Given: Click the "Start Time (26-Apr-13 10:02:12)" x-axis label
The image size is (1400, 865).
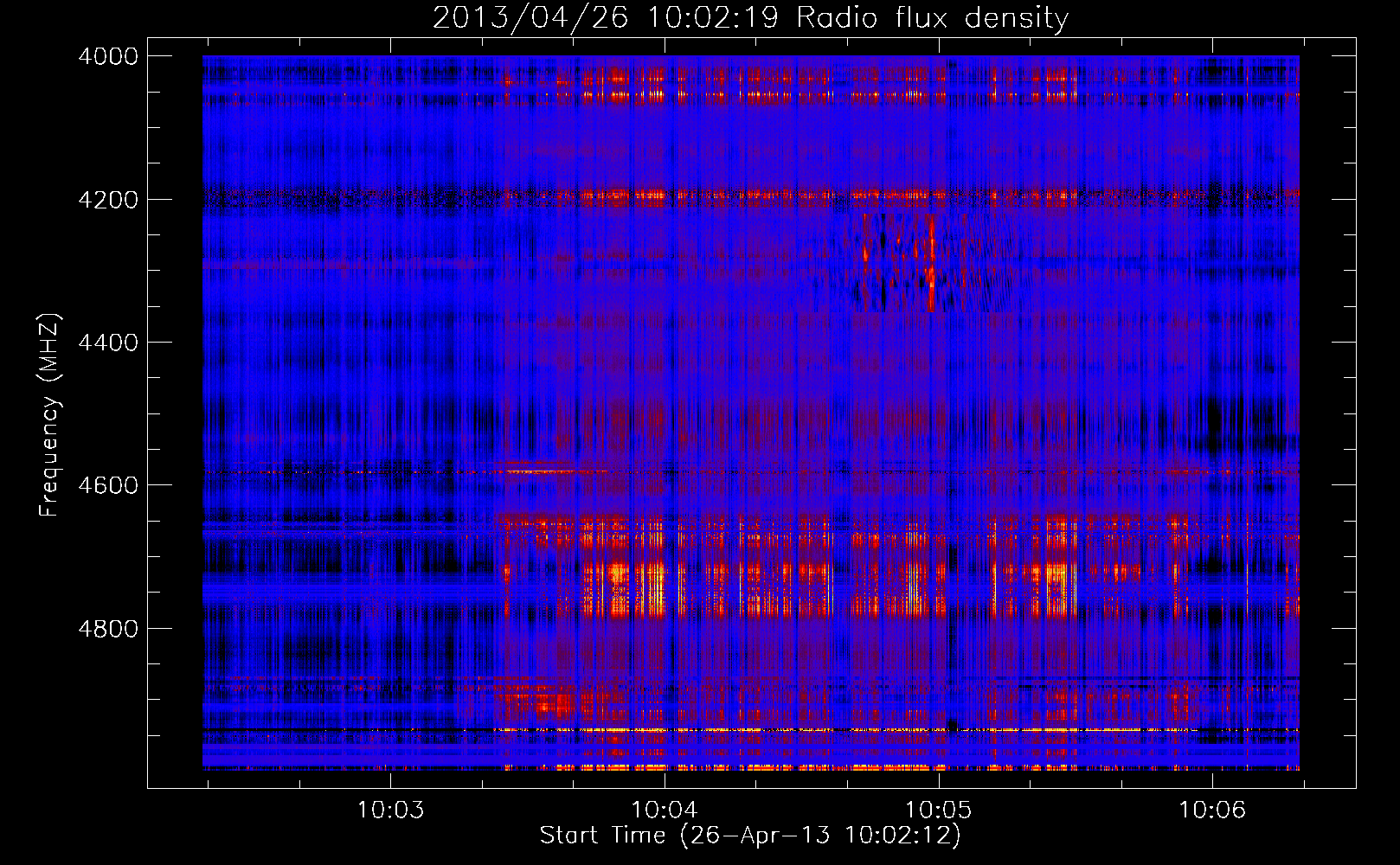Looking at the screenshot, I should (750, 836).
